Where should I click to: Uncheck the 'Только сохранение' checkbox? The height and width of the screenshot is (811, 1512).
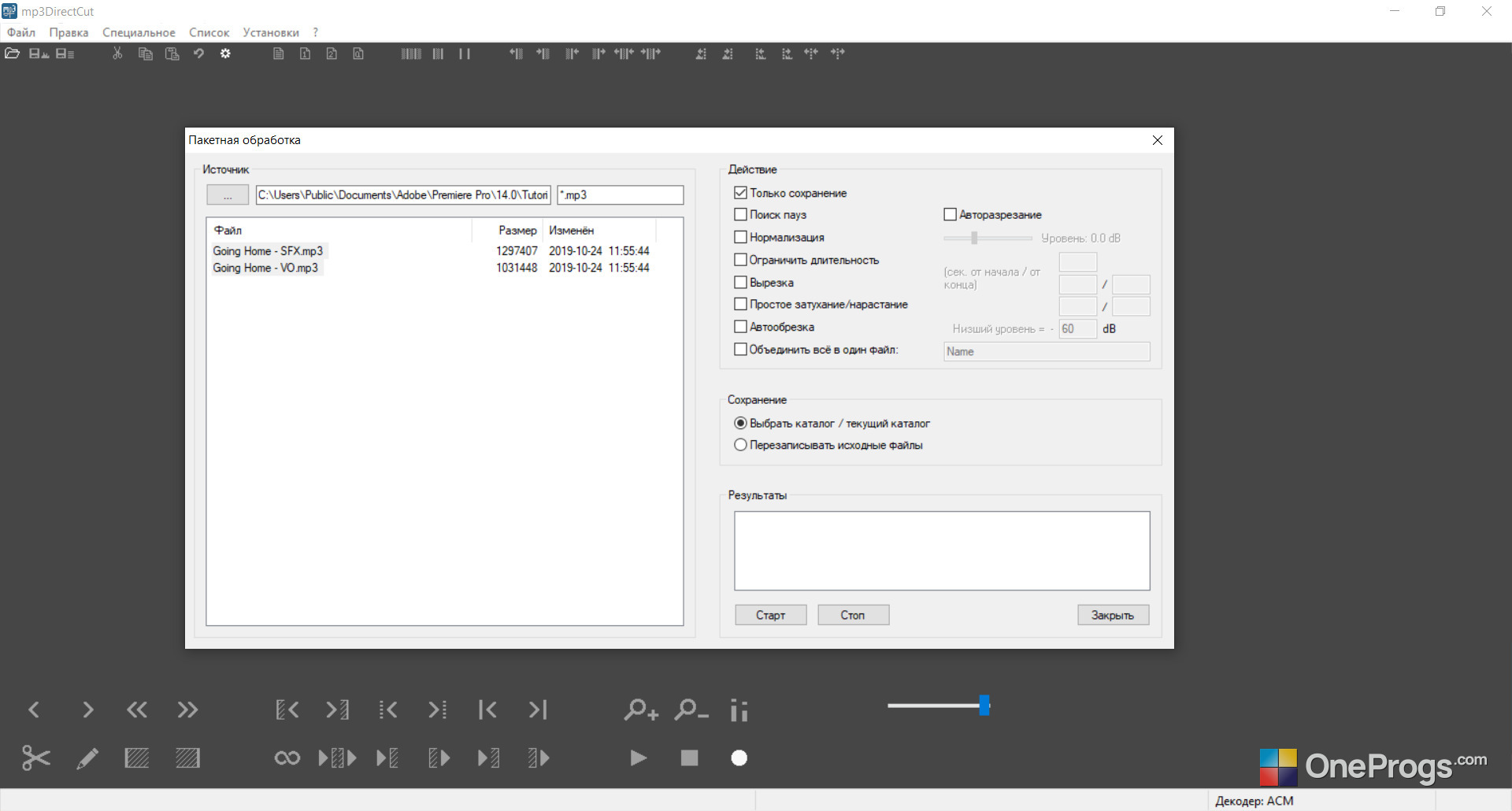point(740,193)
